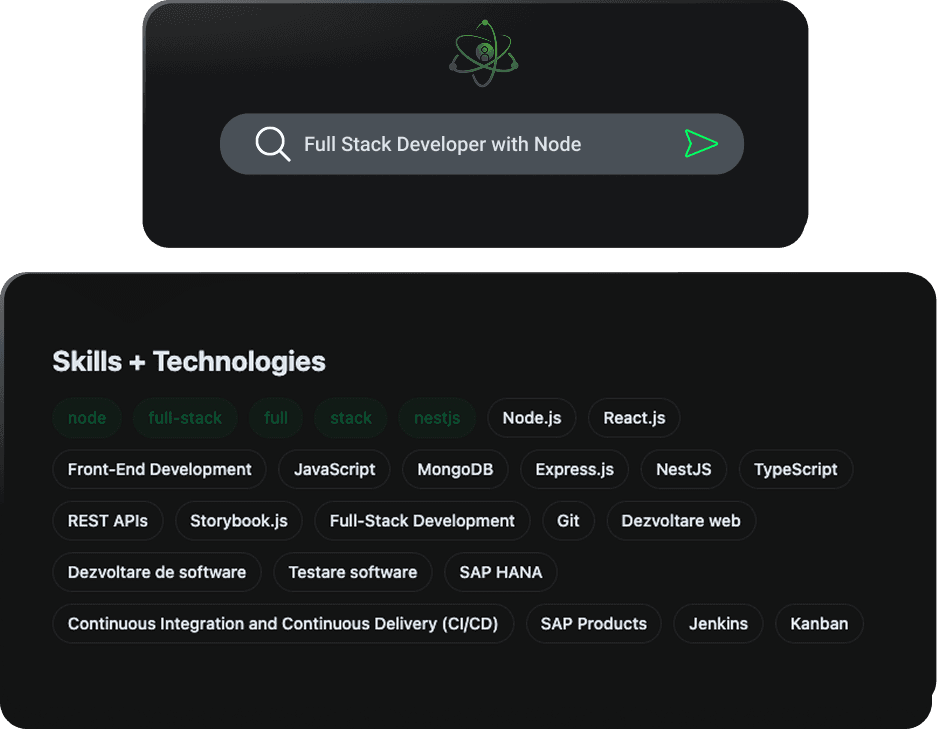
Task: Click the React.js skill chip
Action: 634,418
